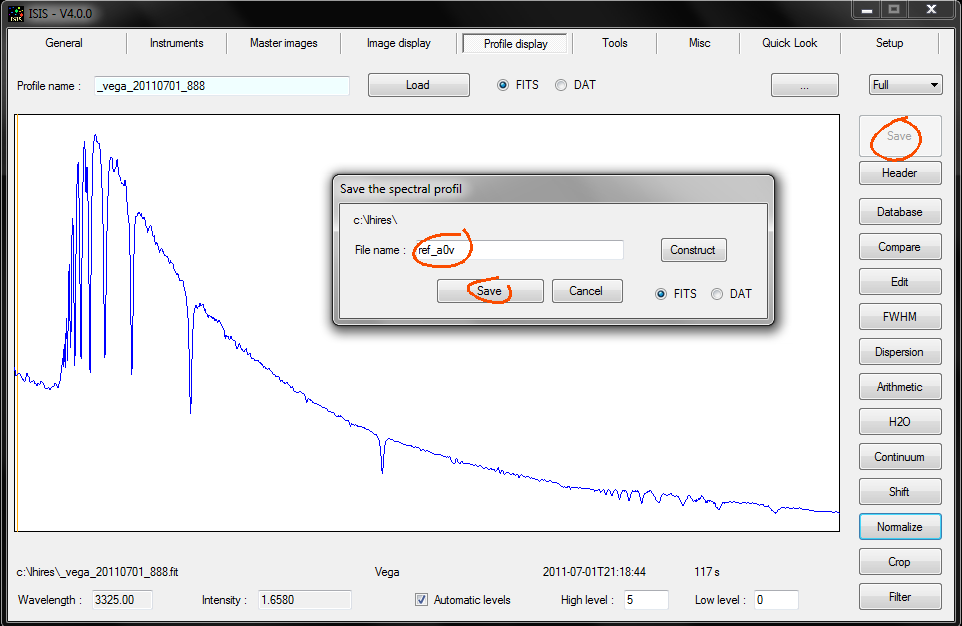Open the Header side panel button

point(899,173)
